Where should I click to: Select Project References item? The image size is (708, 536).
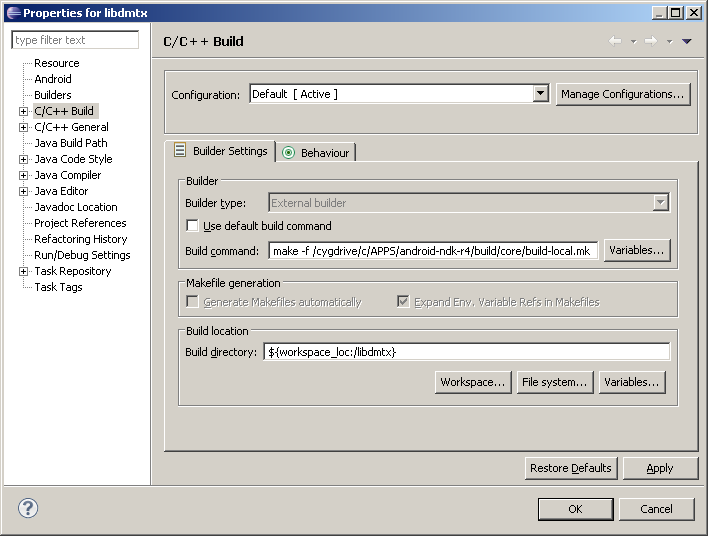[80, 223]
